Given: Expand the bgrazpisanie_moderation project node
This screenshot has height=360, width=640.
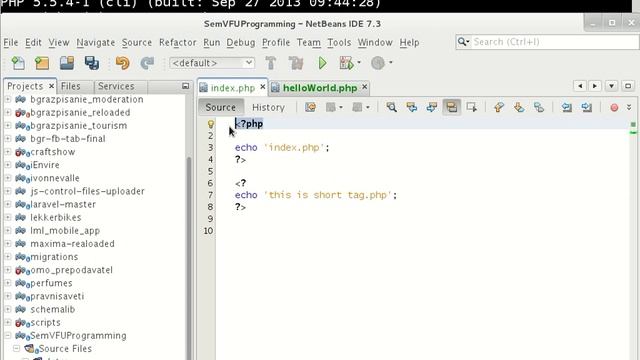Looking at the screenshot, I should pos(8,99).
